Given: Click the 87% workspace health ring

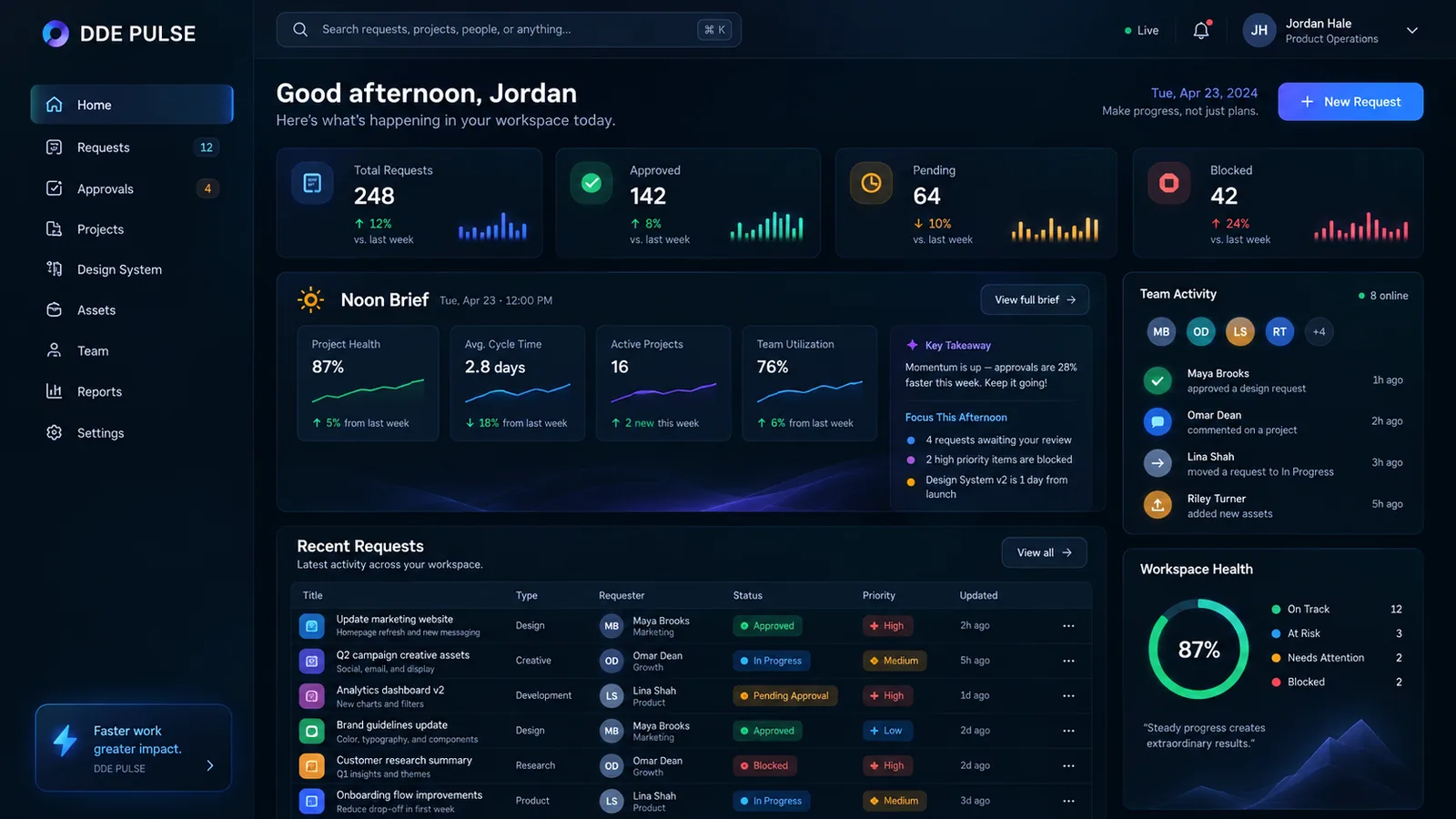Looking at the screenshot, I should (x=1198, y=649).
